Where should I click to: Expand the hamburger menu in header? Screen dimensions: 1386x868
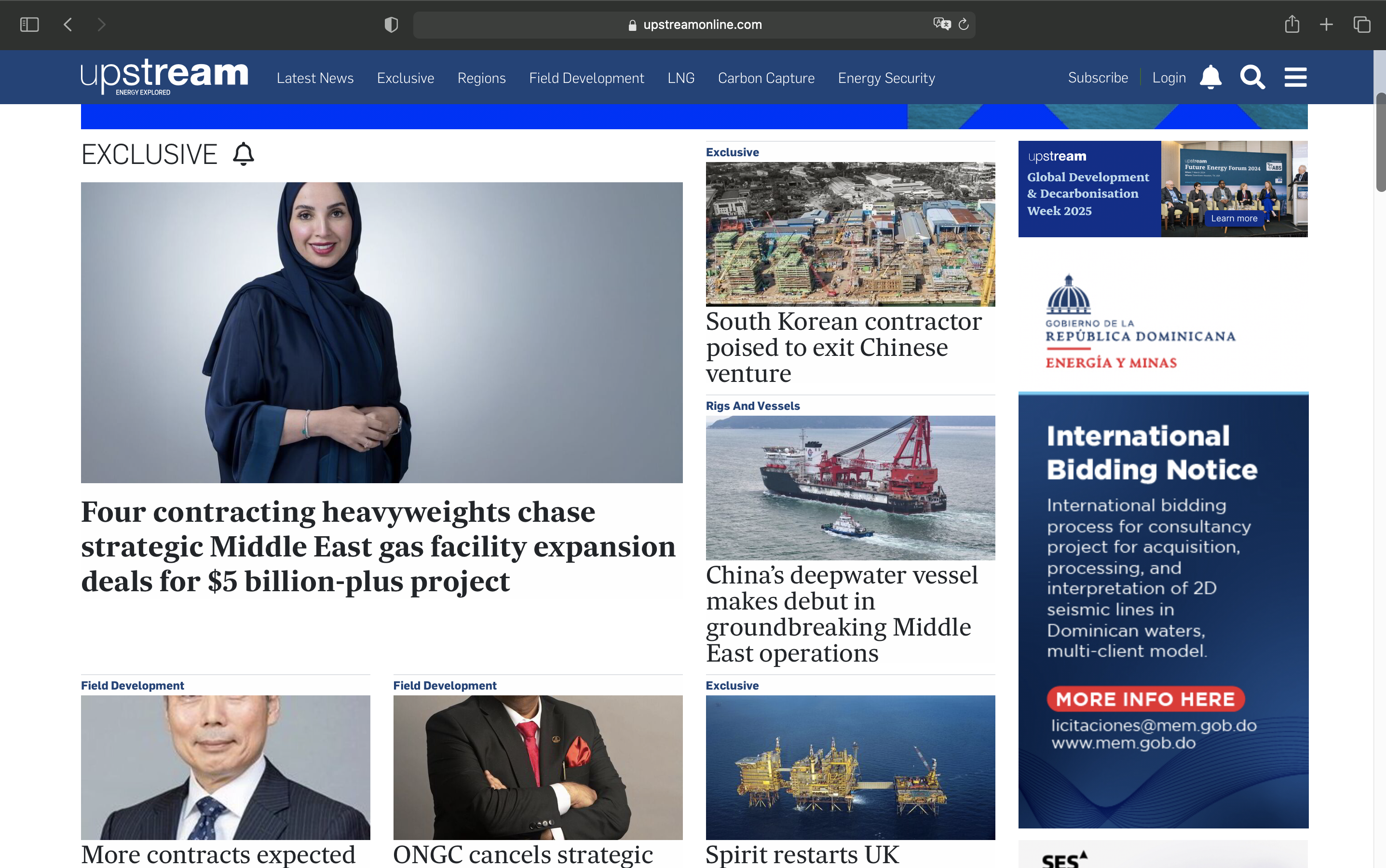tap(1295, 78)
